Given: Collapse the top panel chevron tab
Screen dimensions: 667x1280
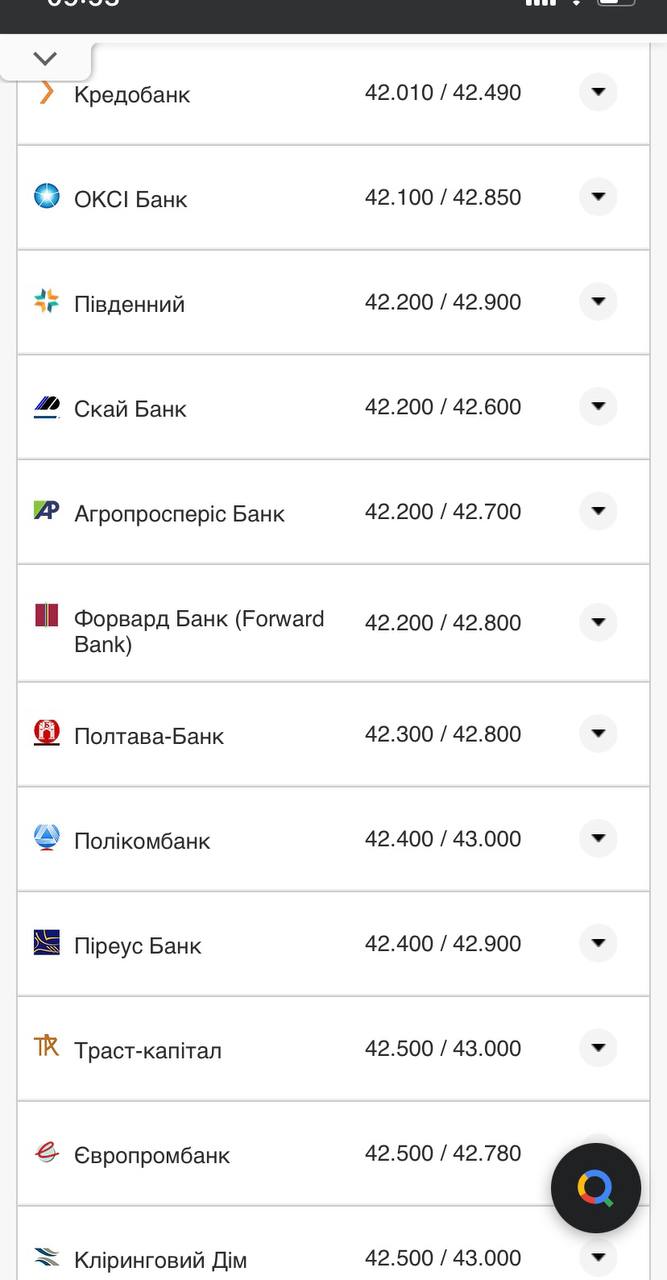Looking at the screenshot, I should coord(46,59).
